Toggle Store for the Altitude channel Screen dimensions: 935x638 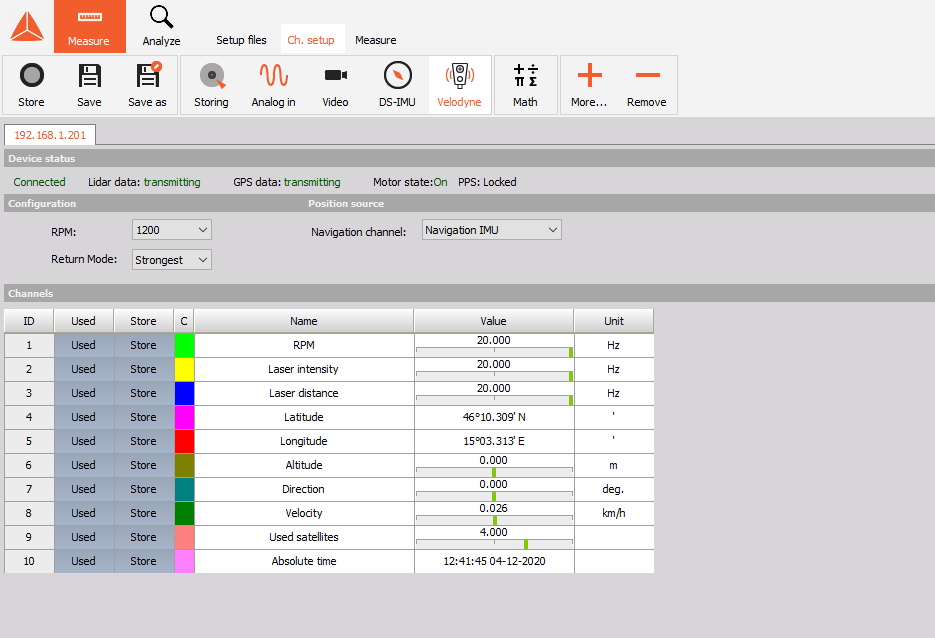coord(144,465)
